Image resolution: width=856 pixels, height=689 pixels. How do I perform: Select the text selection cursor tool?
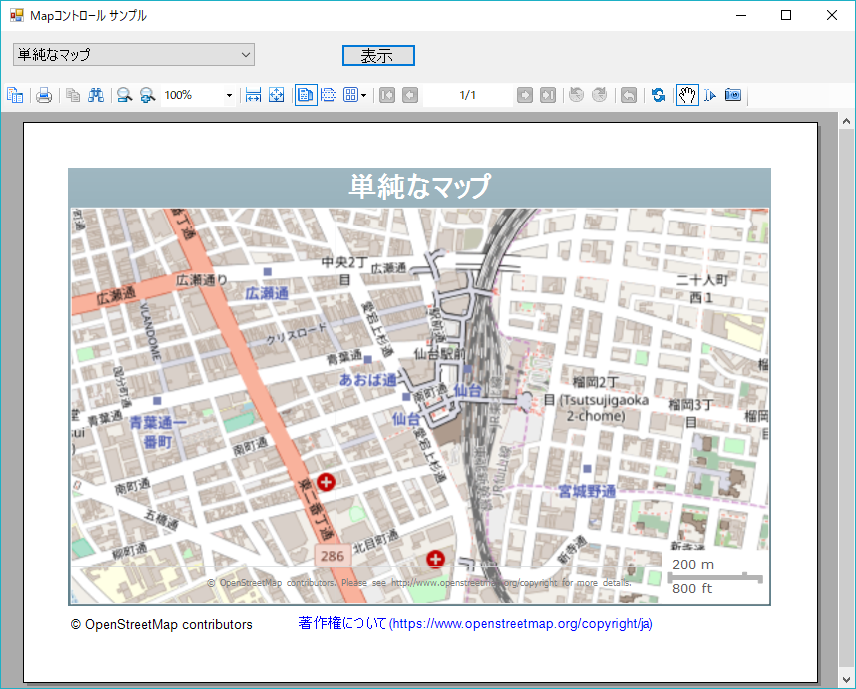click(710, 95)
